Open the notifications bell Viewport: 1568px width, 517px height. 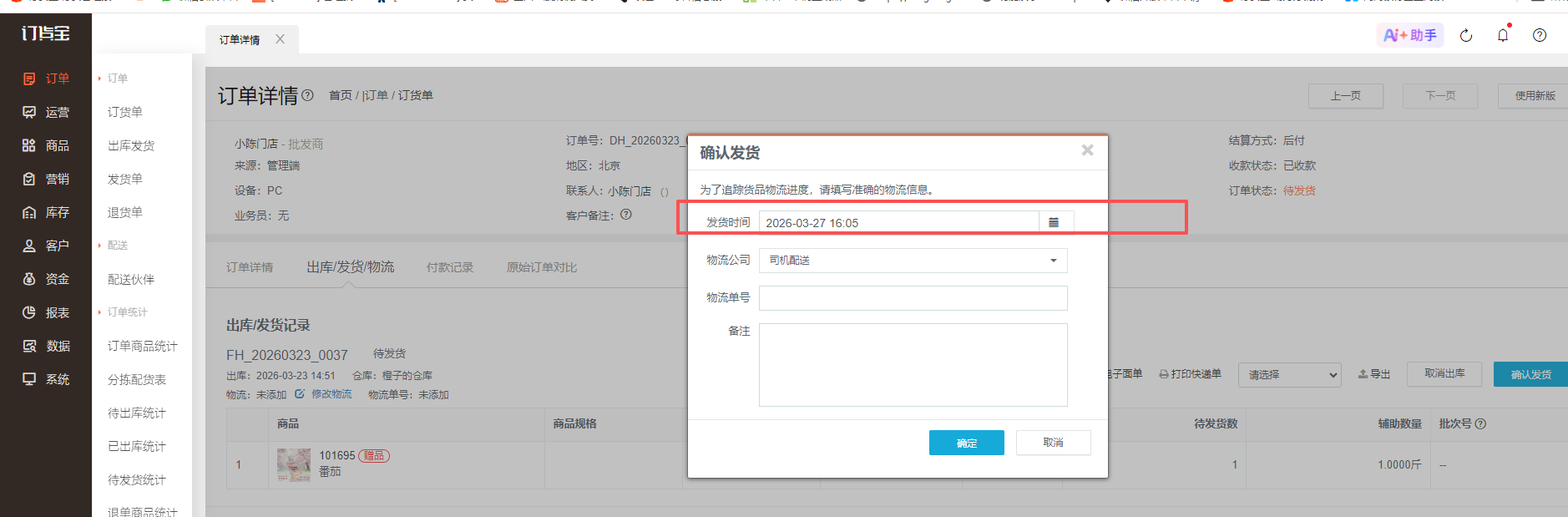click(x=1503, y=35)
